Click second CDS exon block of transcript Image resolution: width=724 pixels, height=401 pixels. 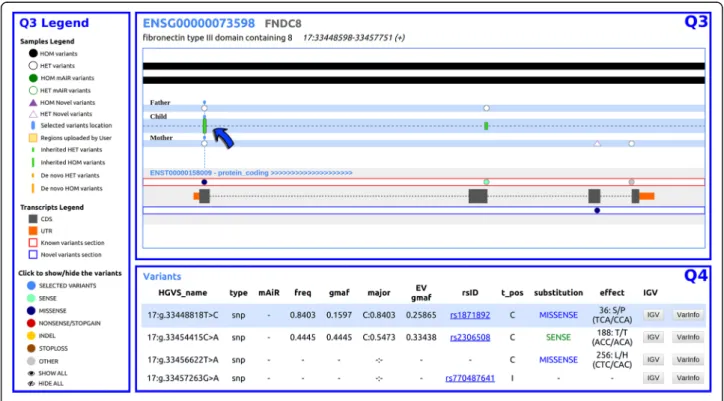(x=478, y=196)
